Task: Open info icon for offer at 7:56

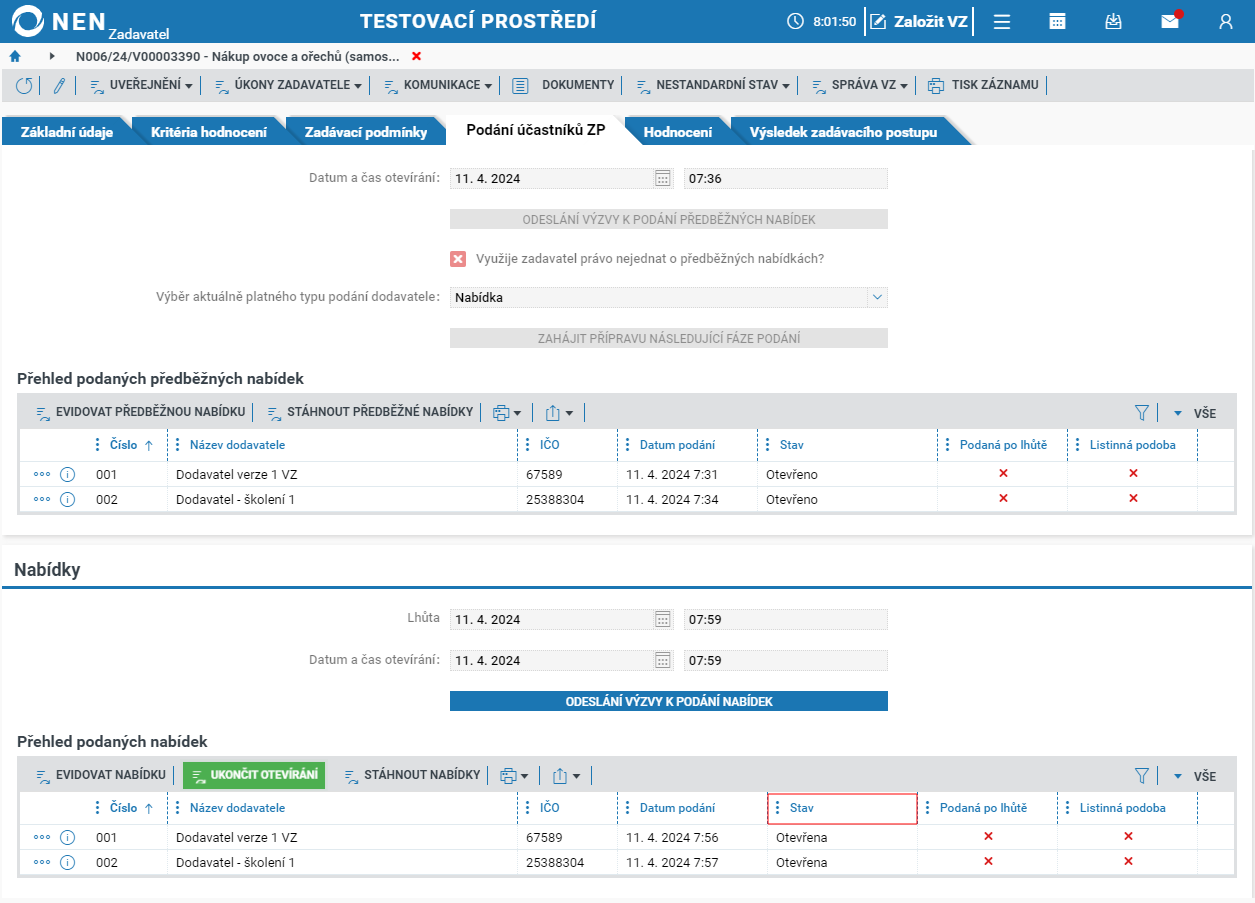Action: (x=68, y=837)
